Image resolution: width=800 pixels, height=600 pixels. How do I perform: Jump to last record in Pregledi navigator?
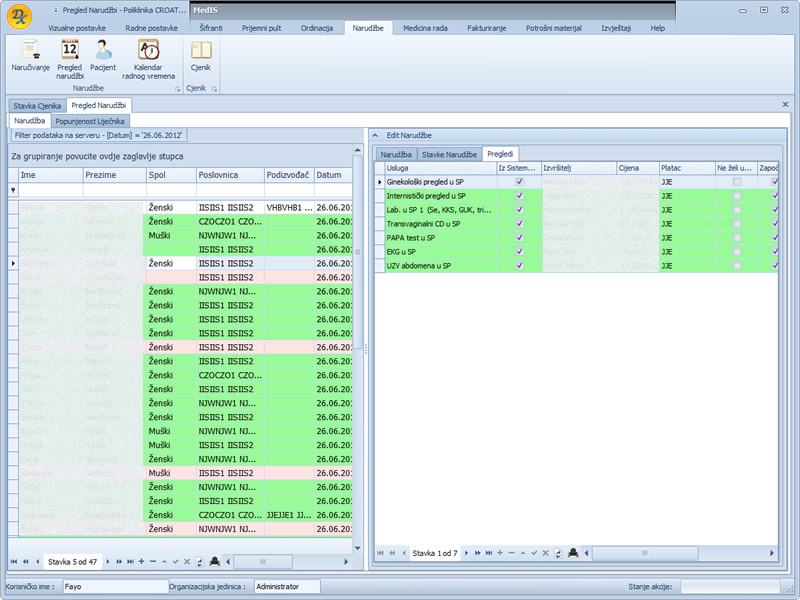489,553
